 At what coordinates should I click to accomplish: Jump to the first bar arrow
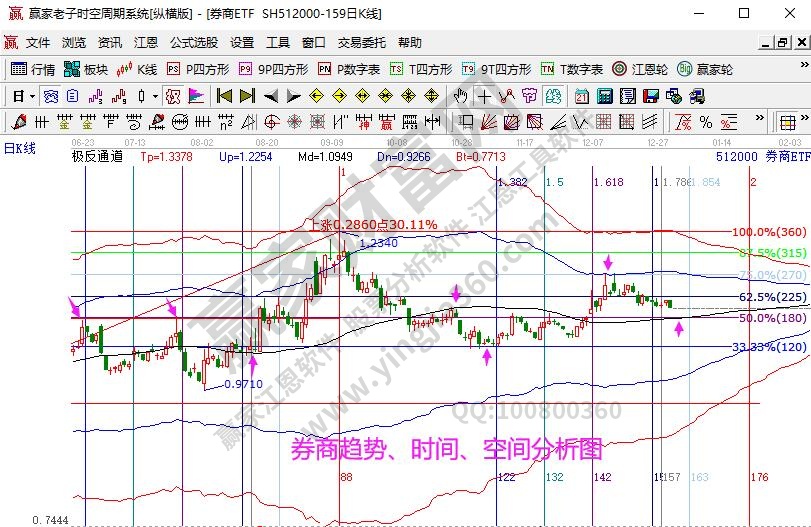[x=224, y=96]
